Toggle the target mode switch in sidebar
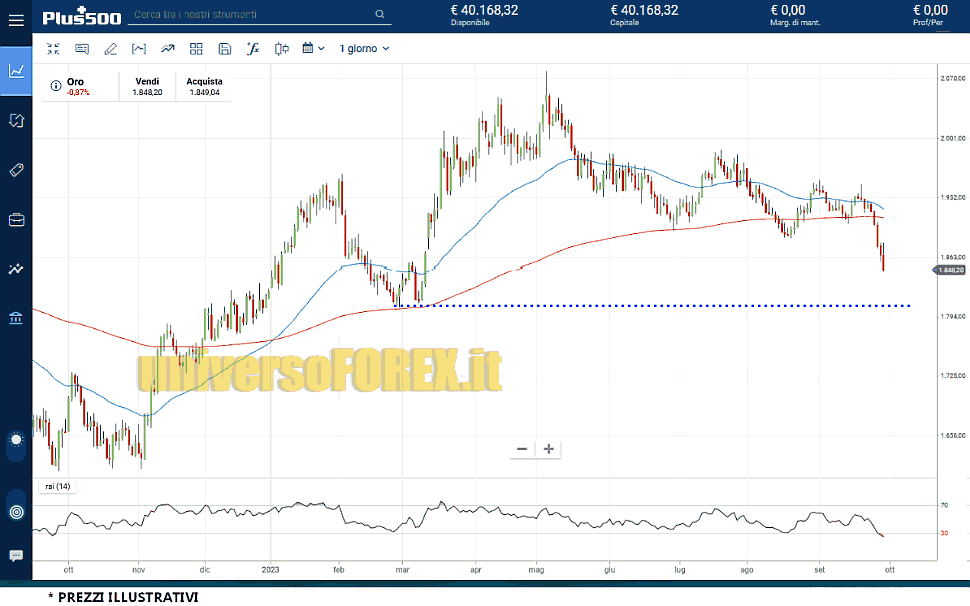Viewport: 970px width, 606px height. tap(16, 511)
